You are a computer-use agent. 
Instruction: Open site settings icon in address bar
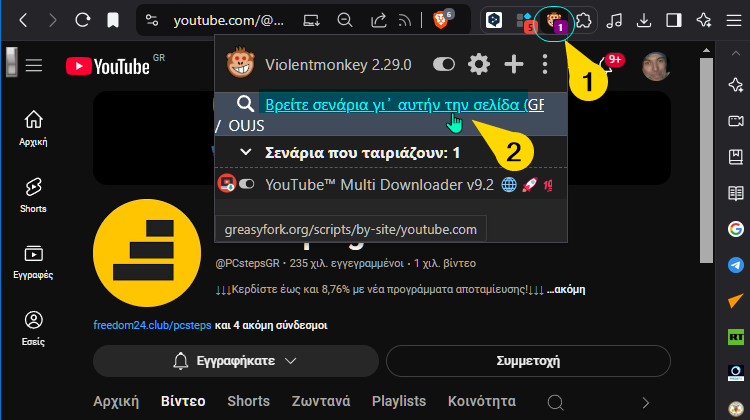point(152,20)
